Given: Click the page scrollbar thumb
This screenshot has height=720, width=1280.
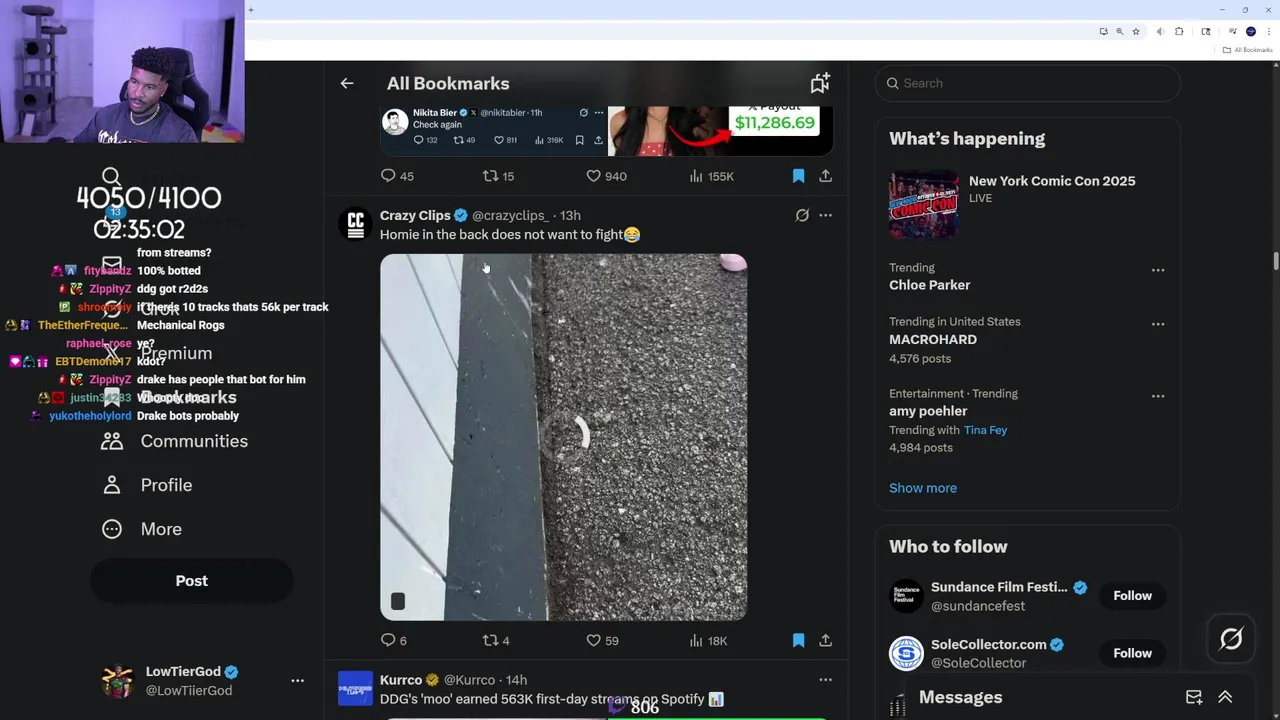Looking at the screenshot, I should 1275,261.
